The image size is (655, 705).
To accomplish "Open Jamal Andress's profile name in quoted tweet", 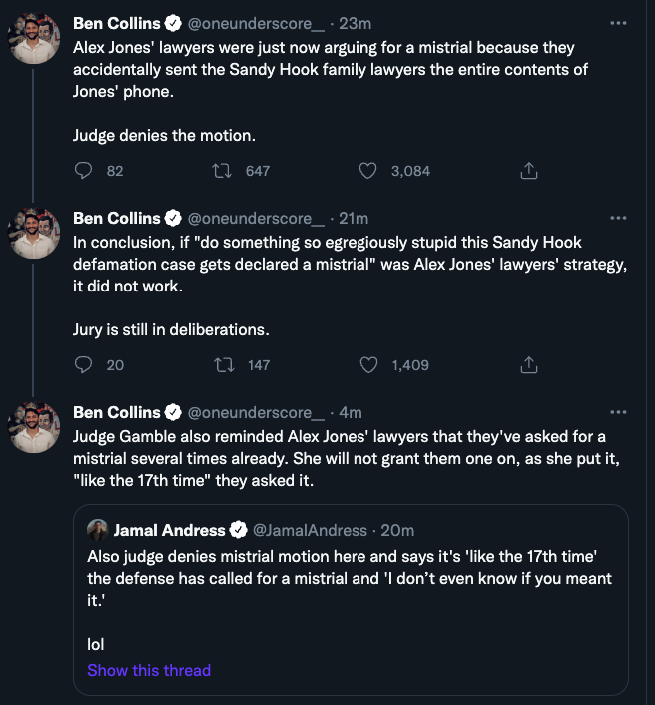I will tap(170, 529).
